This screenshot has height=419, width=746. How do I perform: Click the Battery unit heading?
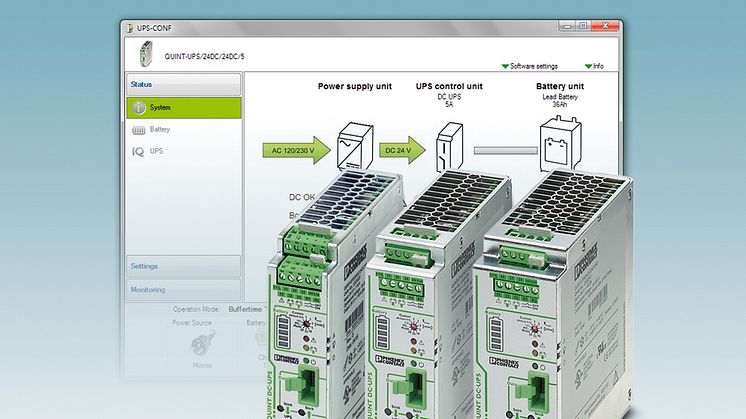click(560, 86)
